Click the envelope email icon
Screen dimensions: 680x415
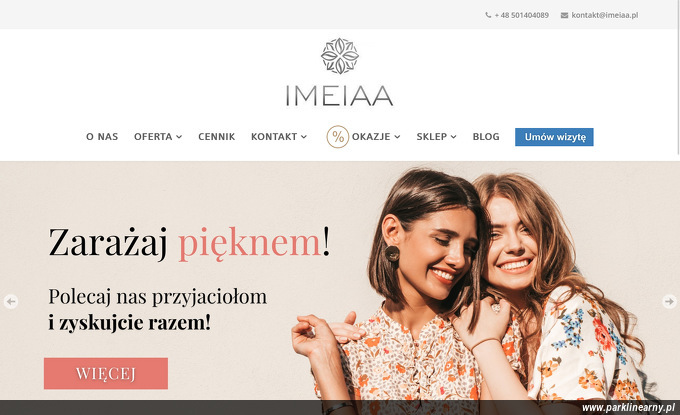click(564, 15)
